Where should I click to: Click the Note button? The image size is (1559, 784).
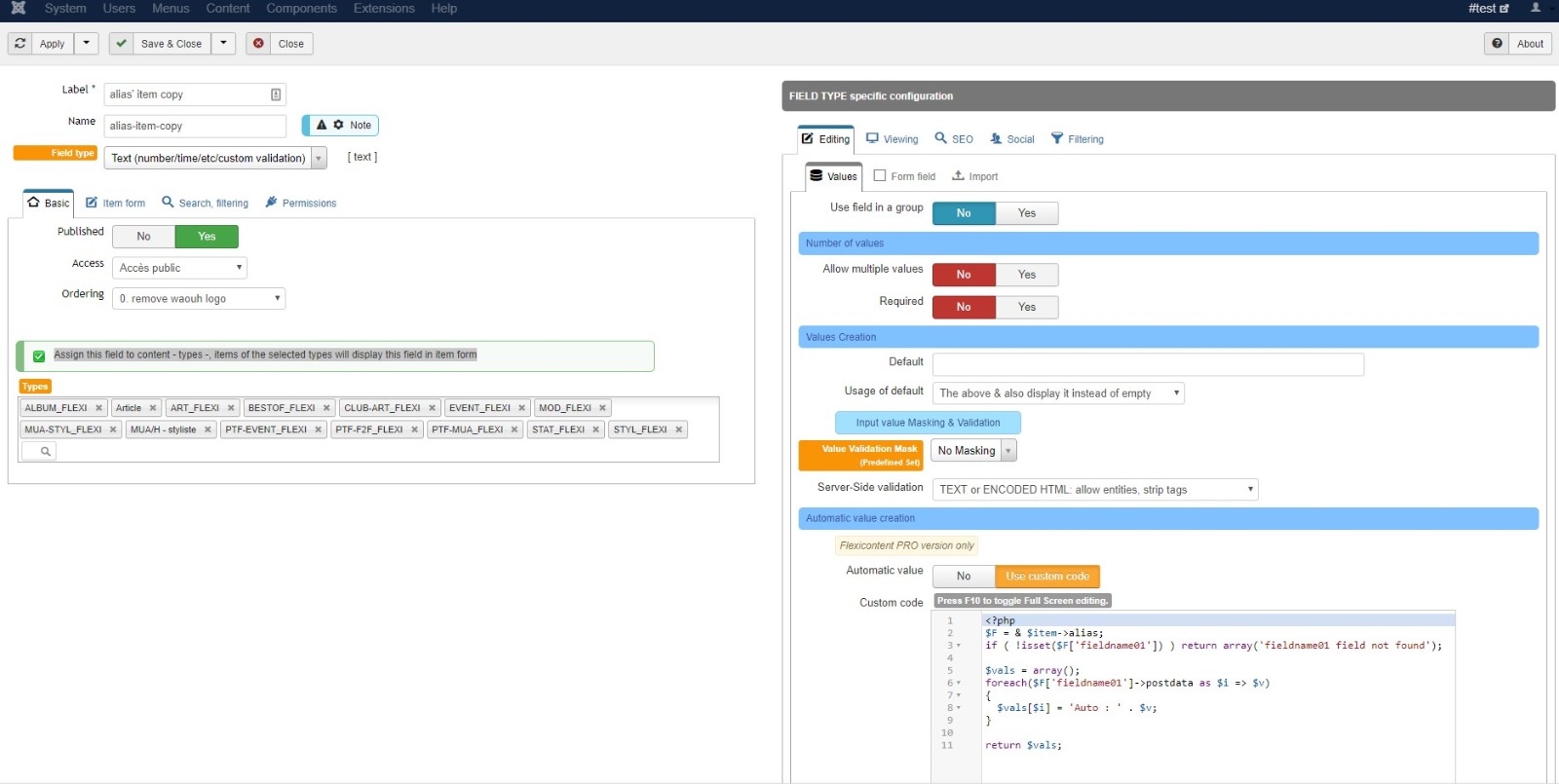point(340,125)
